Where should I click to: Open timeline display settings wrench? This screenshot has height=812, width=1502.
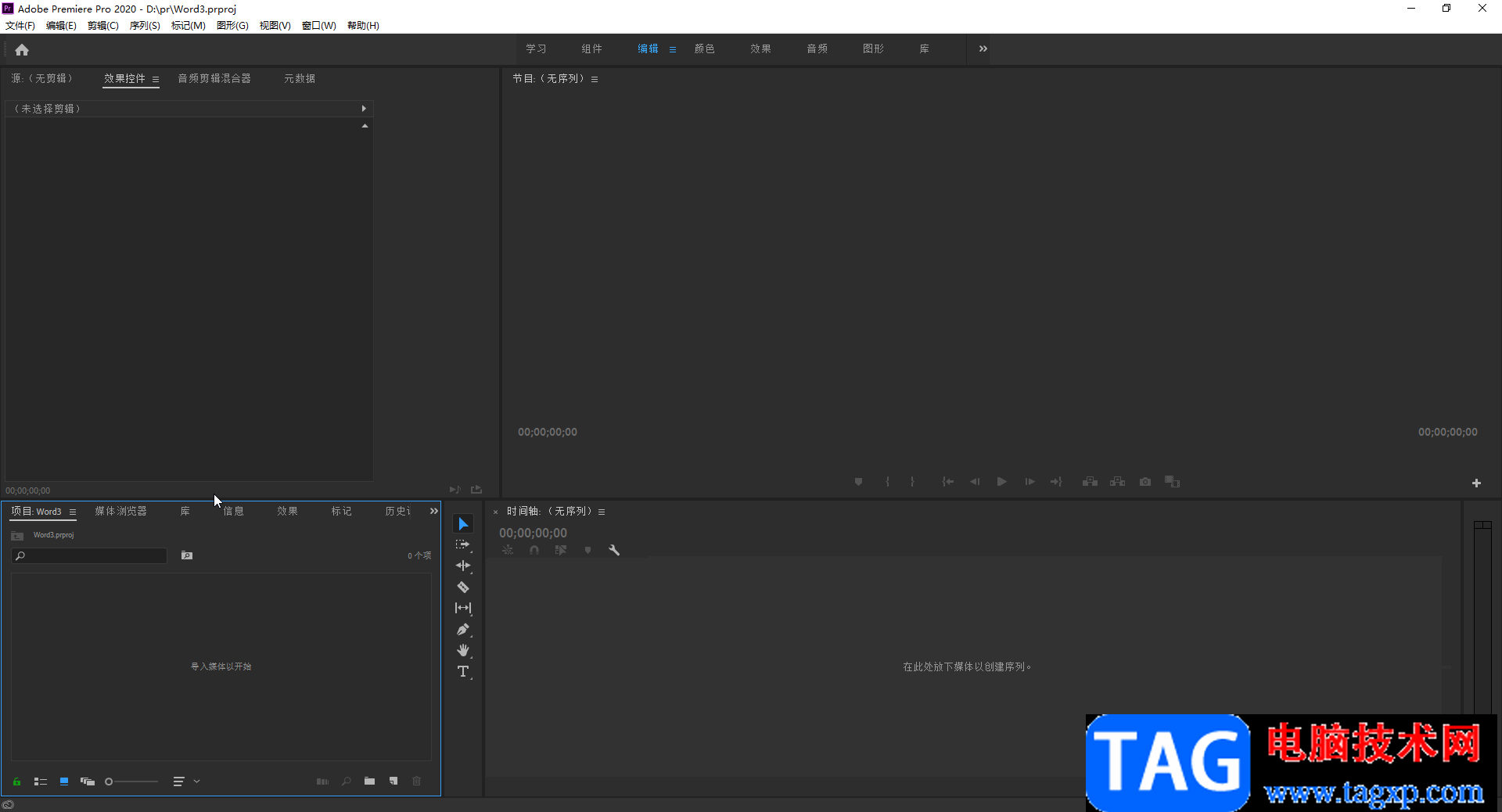[614, 550]
